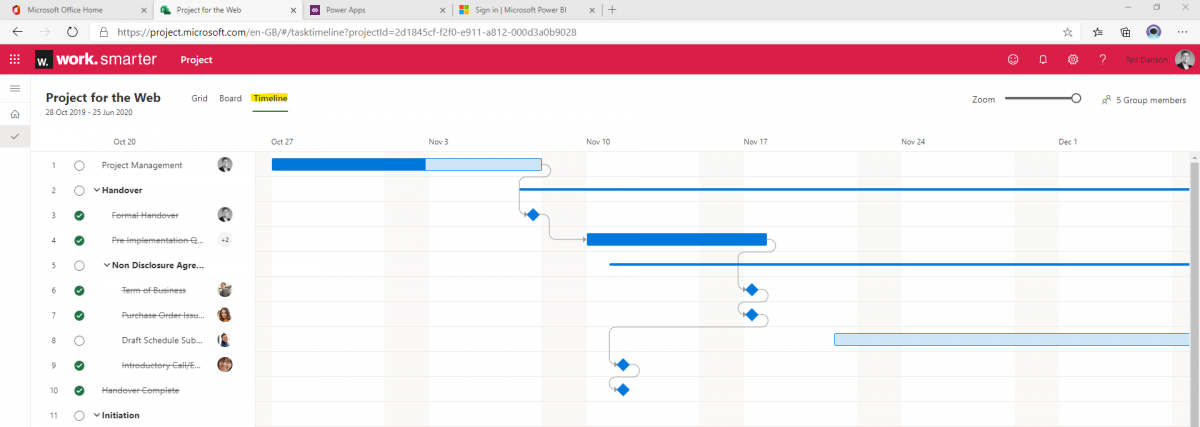Click the Term of Business milestone diamond
Image resolution: width=1200 pixels, height=427 pixels.
[752, 290]
